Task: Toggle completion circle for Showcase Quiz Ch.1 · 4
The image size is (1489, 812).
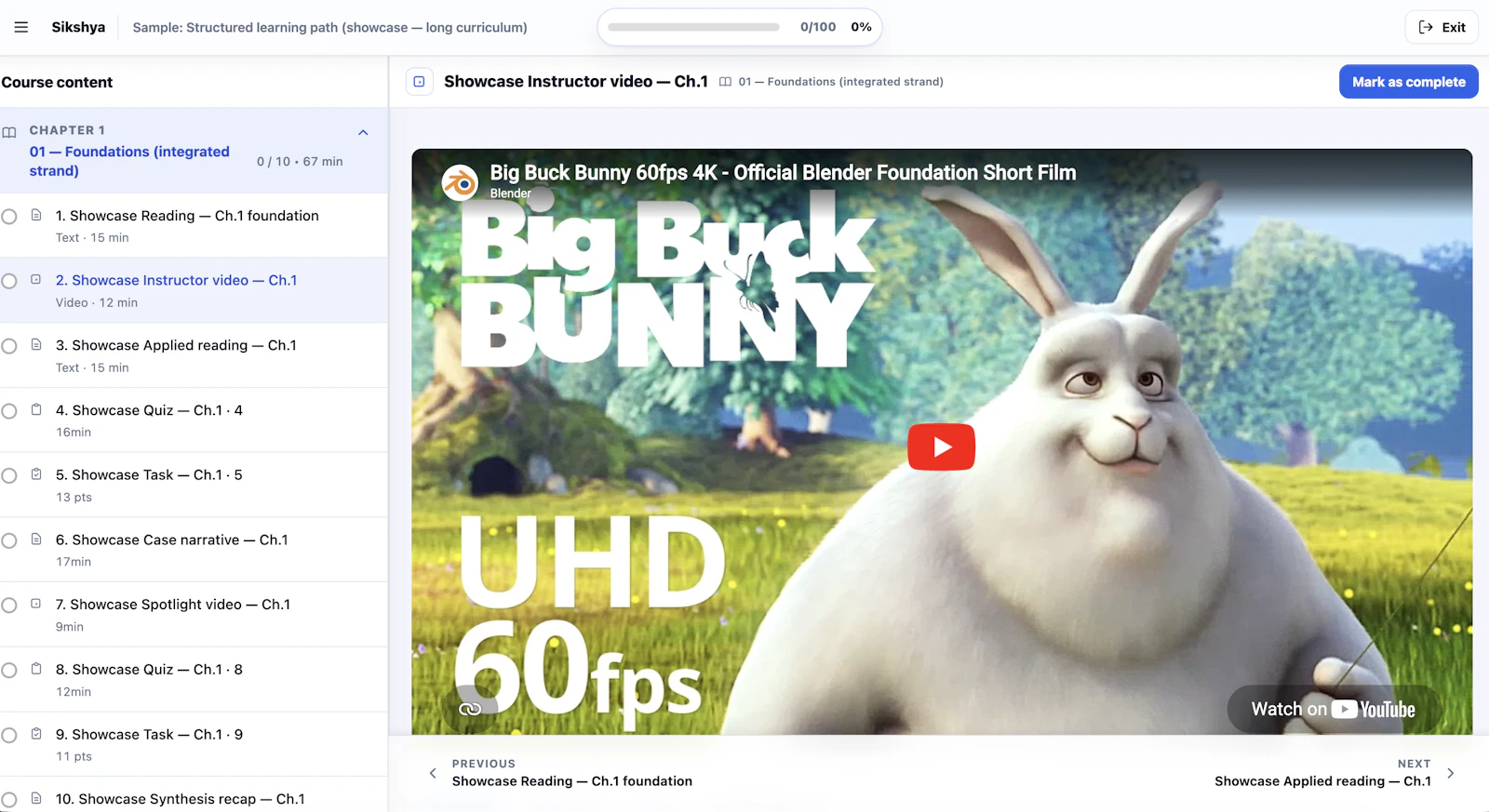Action: (9, 411)
